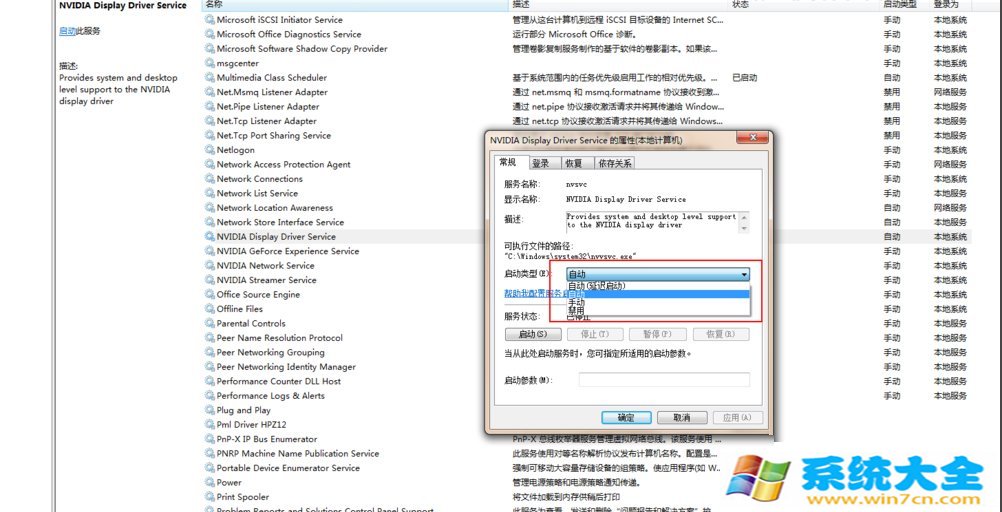Choose 手动 in the startup type list
The width and height of the screenshot is (1002, 512).
pos(576,302)
